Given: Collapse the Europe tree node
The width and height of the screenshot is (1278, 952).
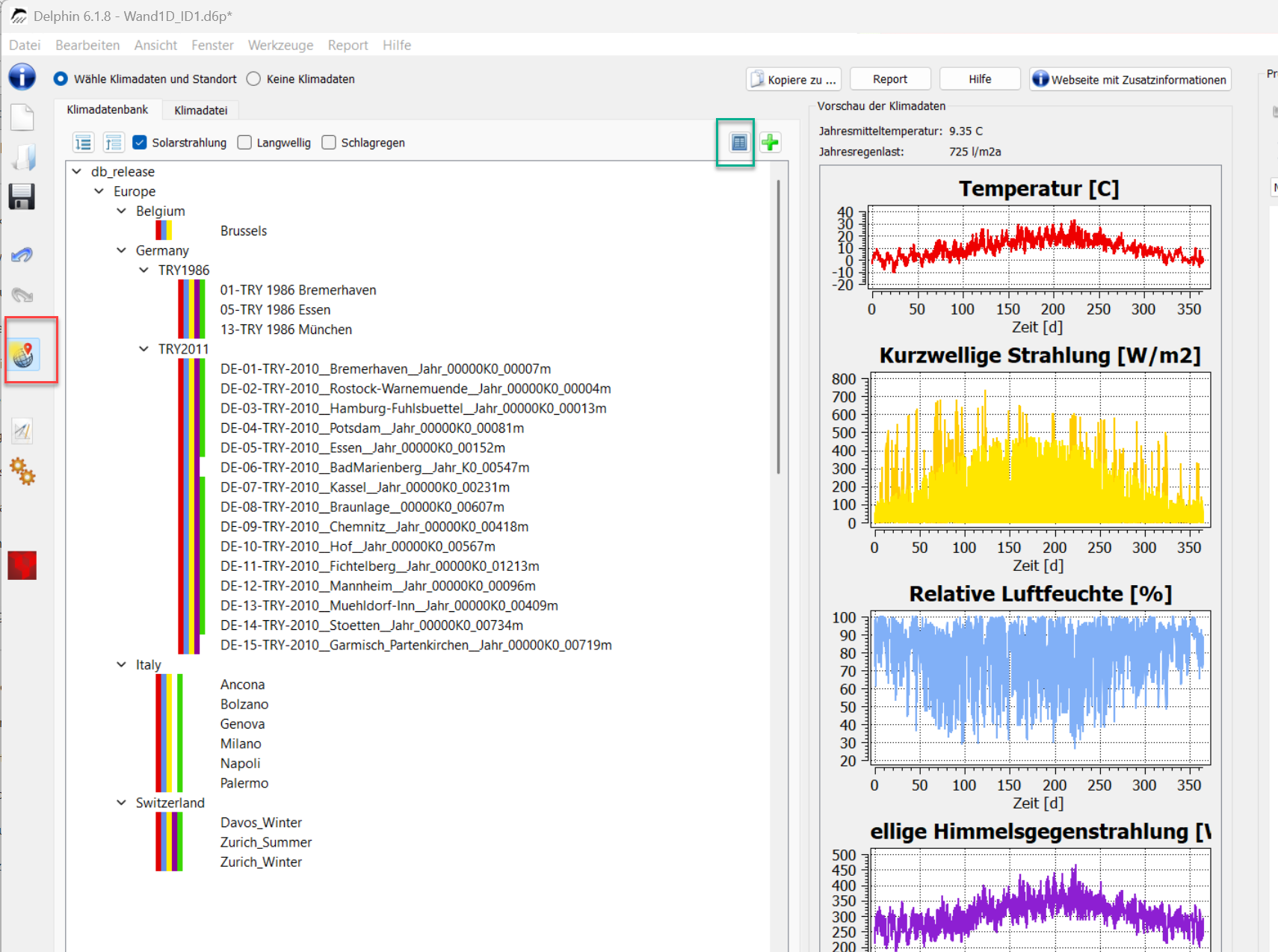Looking at the screenshot, I should (99, 191).
